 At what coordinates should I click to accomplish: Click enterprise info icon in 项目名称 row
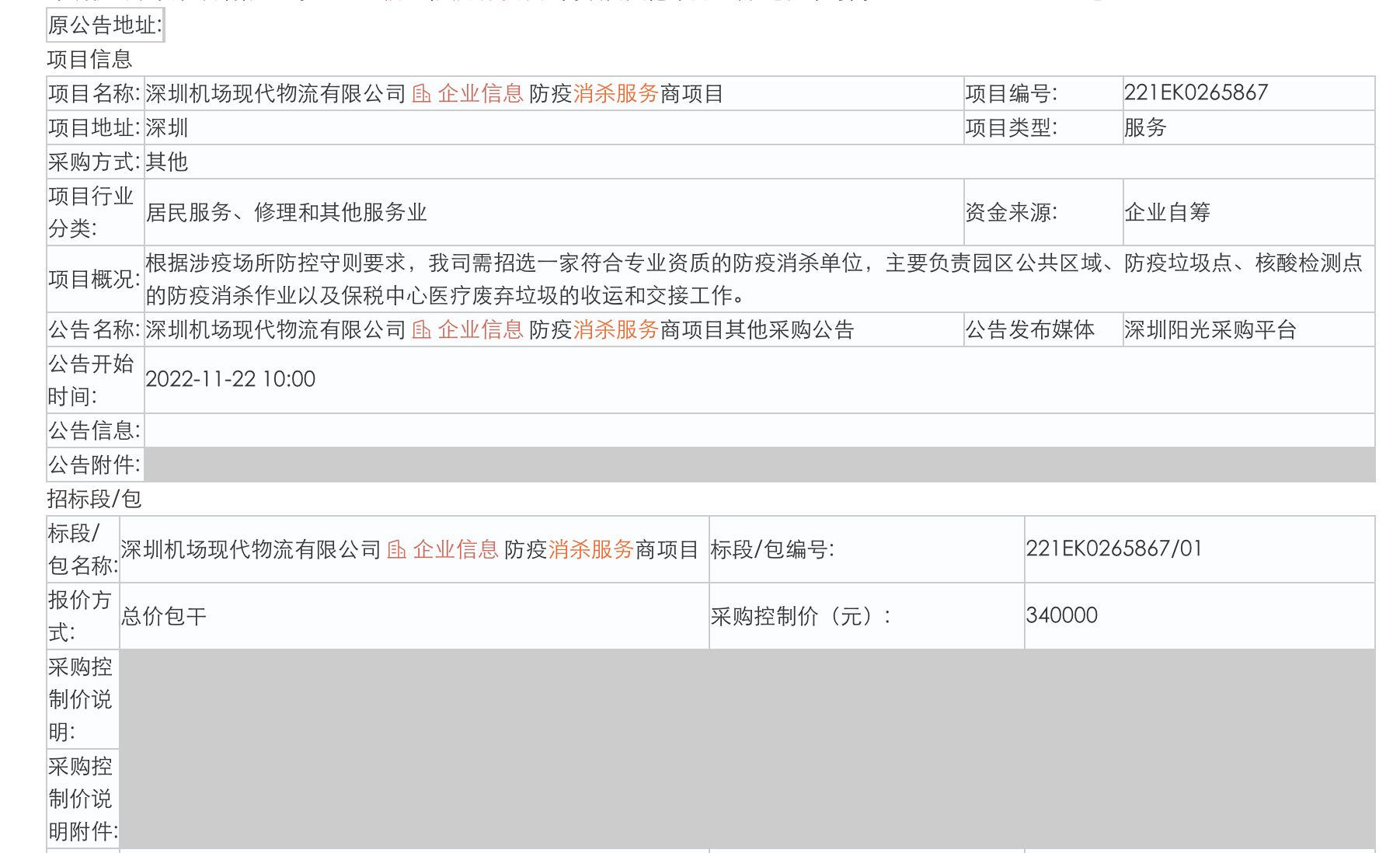[x=421, y=94]
